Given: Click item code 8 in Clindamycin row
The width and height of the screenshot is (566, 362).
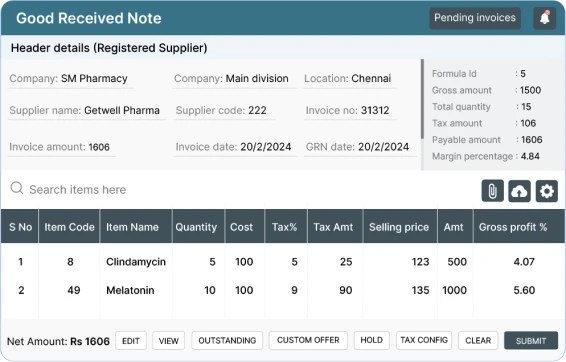Looking at the screenshot, I should 70,262.
